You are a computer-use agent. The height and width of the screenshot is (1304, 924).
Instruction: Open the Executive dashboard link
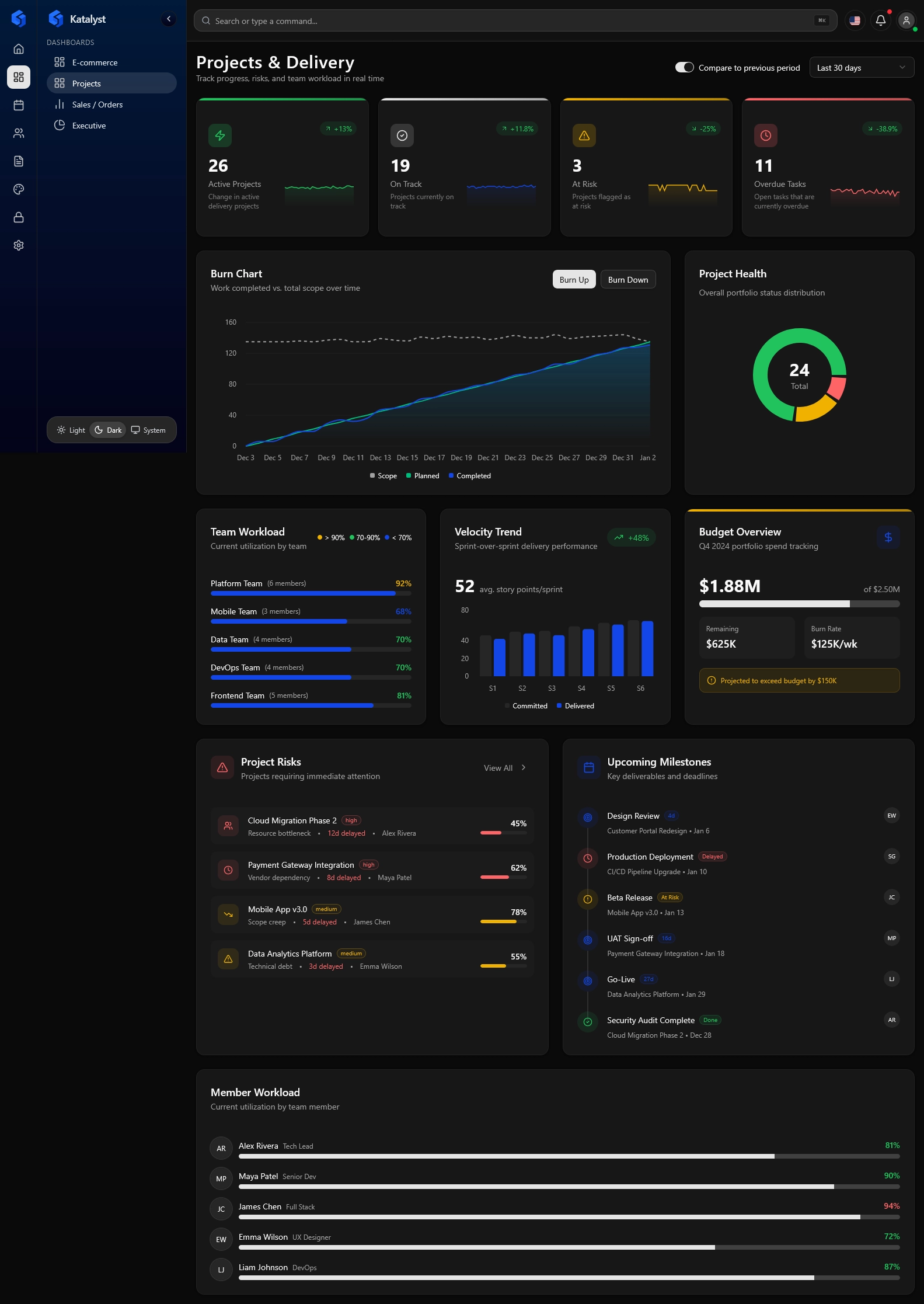point(89,126)
